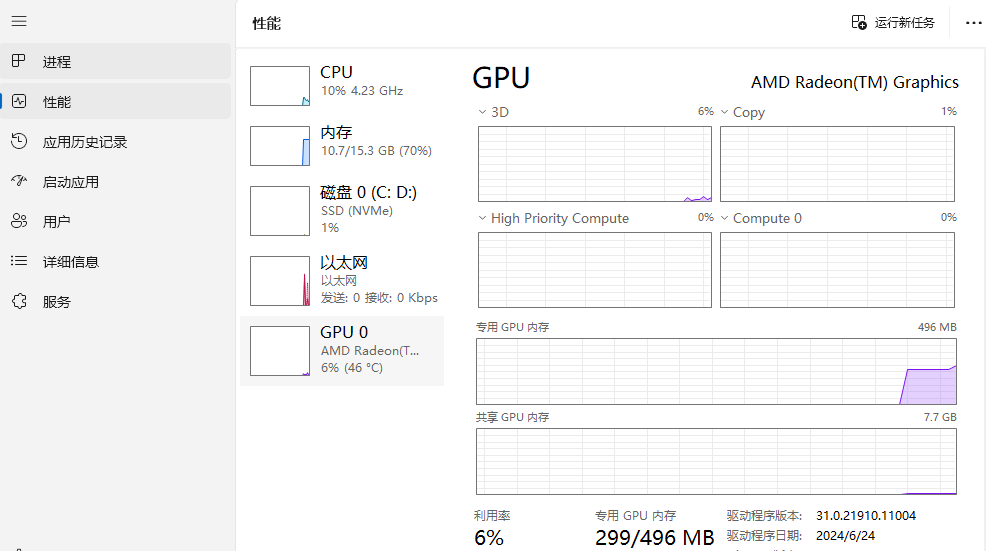
Task: Click the 以太网 mini graph thumbnail
Action: click(x=280, y=281)
